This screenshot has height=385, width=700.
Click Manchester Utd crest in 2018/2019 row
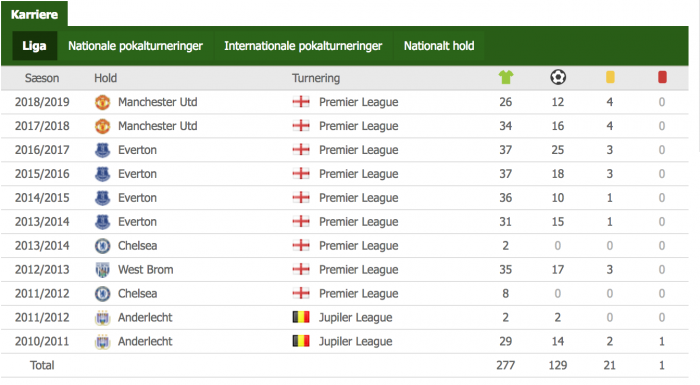103,102
